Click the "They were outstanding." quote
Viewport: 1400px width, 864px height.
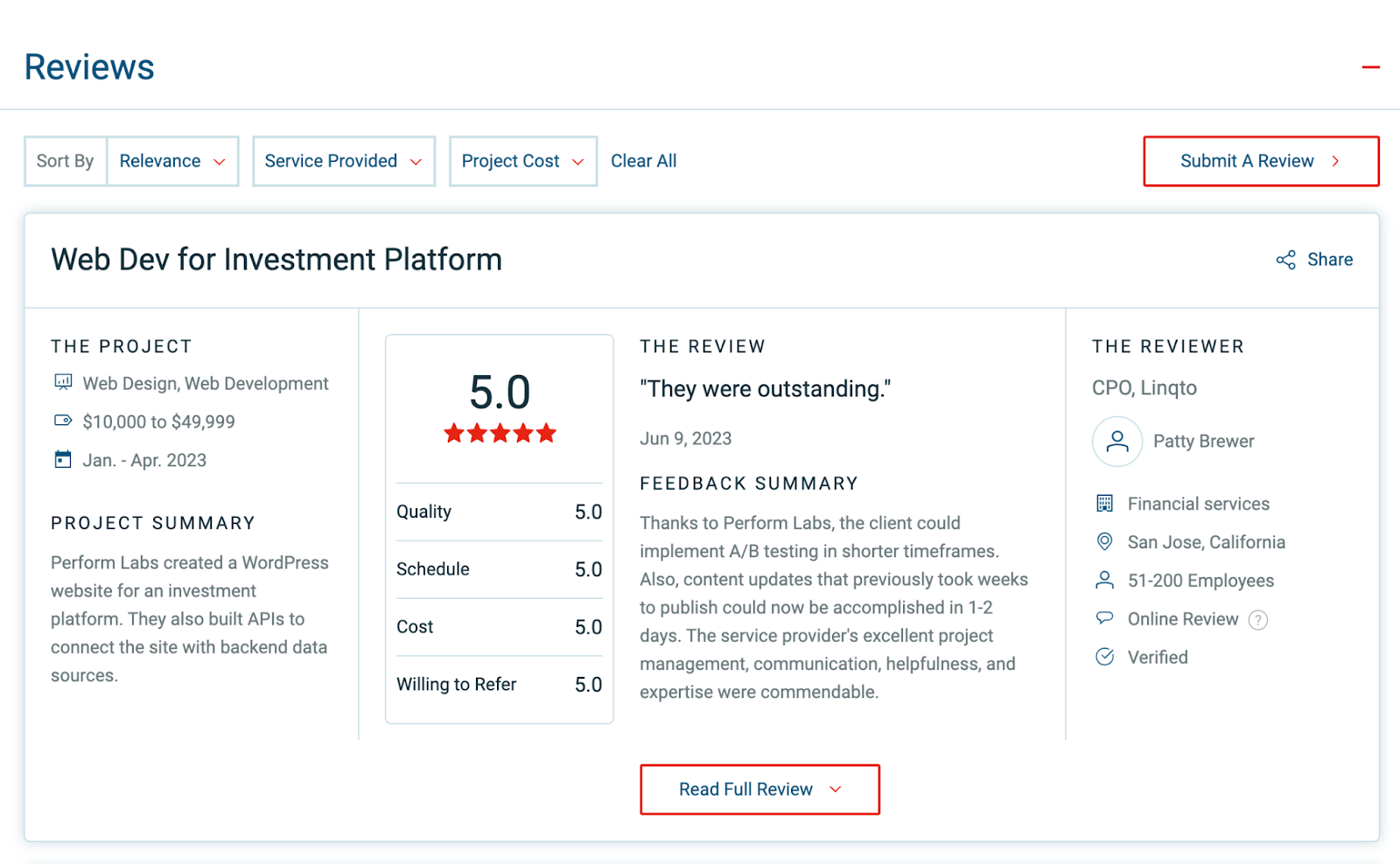tap(766, 388)
